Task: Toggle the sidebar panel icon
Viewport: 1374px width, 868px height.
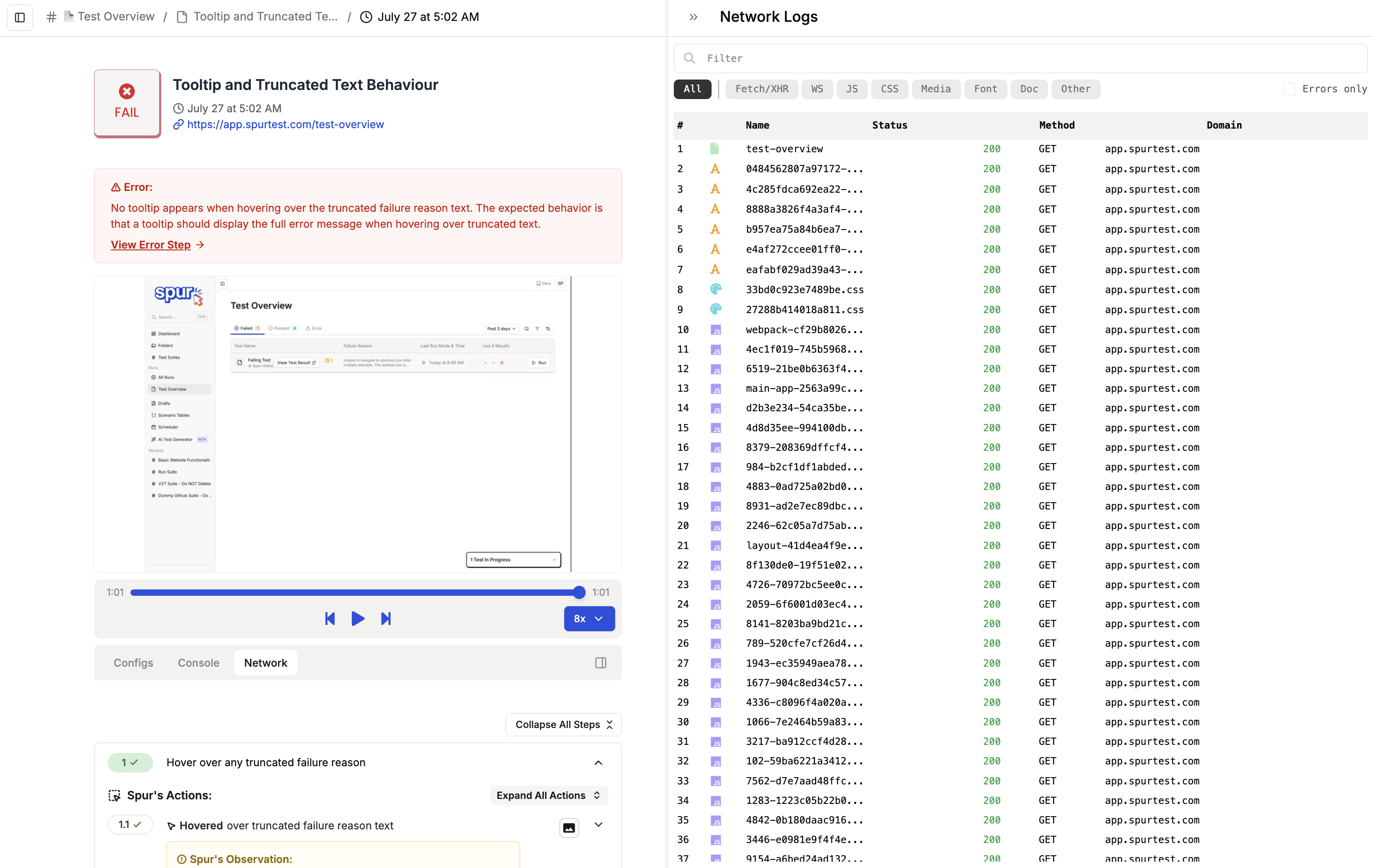Action: [x=20, y=17]
